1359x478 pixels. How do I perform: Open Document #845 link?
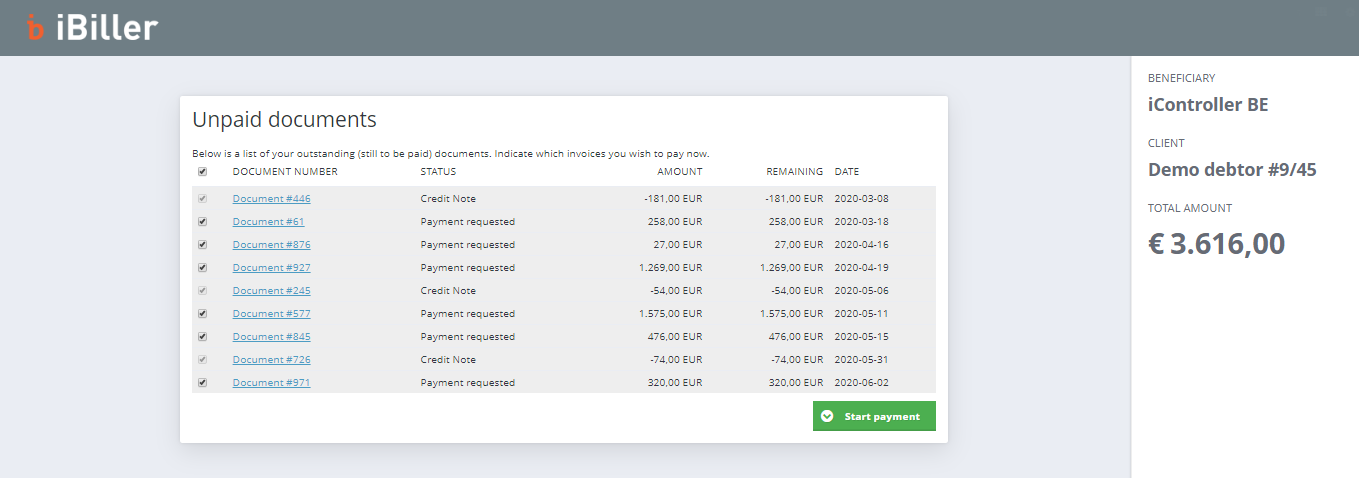click(271, 336)
